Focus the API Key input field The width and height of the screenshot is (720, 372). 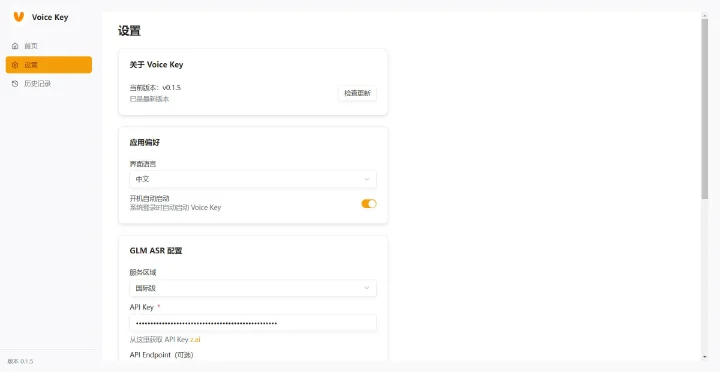(253, 323)
